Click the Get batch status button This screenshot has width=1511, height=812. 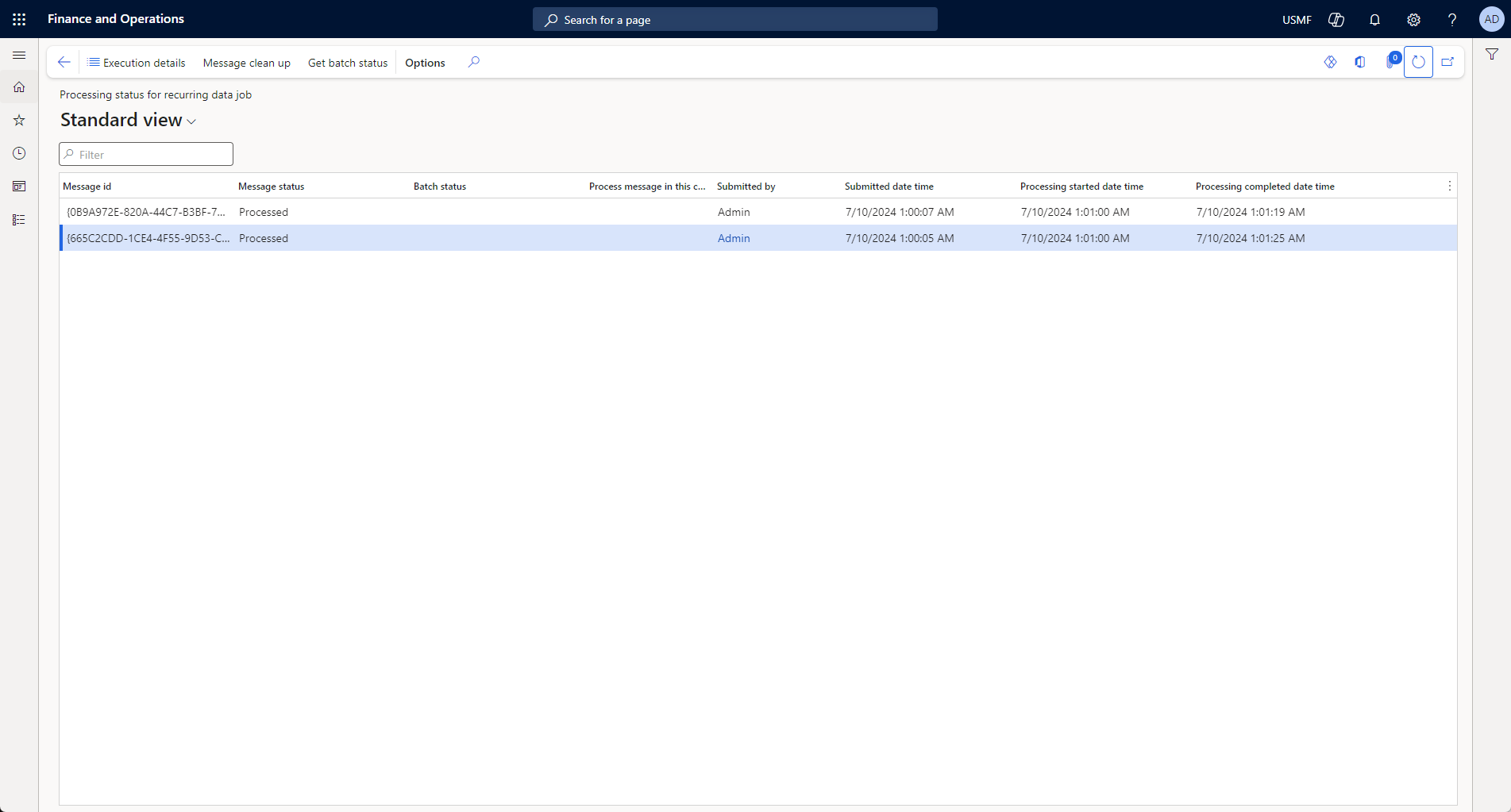click(x=348, y=63)
